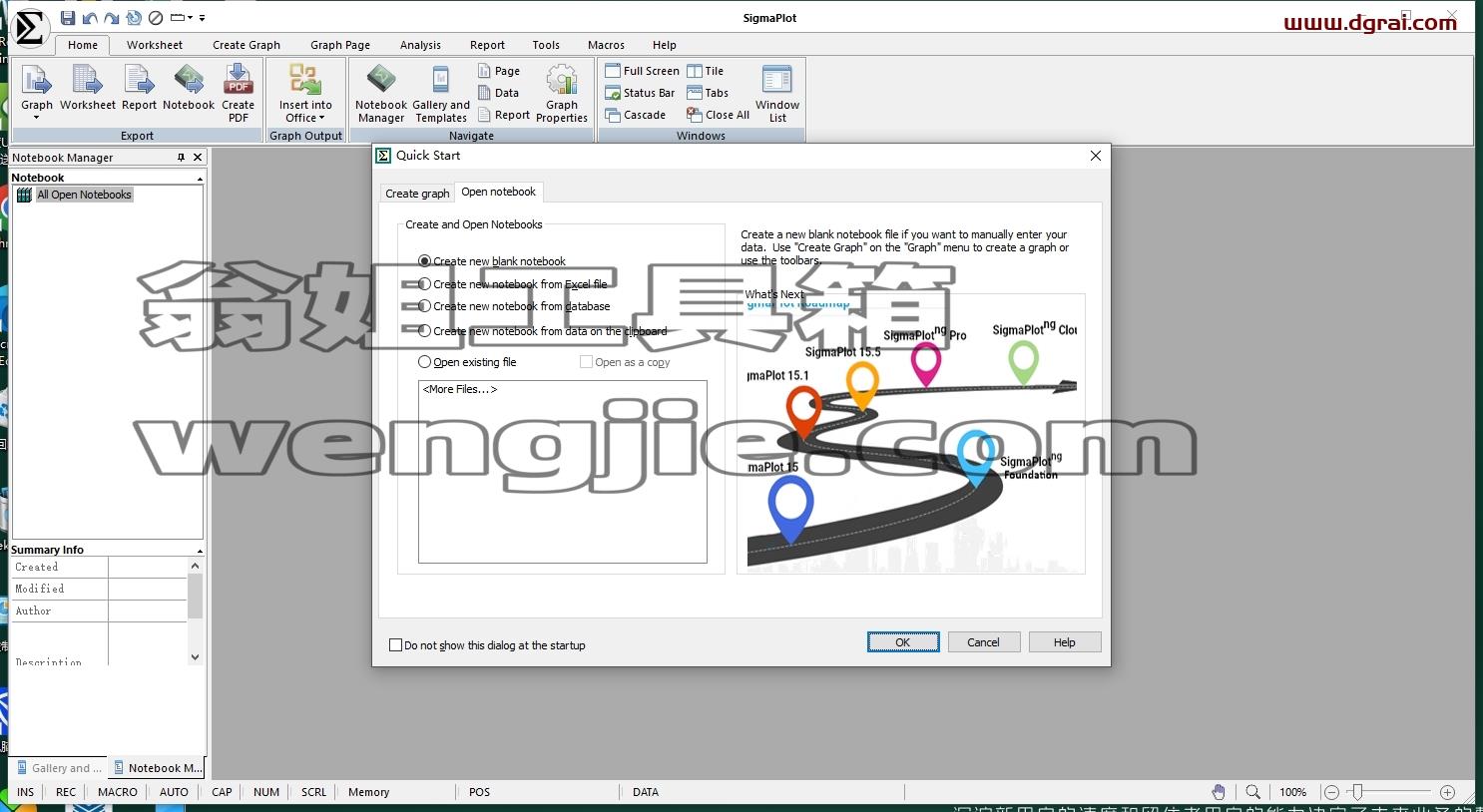This screenshot has width=1483, height=812.
Task: Close the Quick Start dialog
Action: pyautogui.click(x=1096, y=156)
